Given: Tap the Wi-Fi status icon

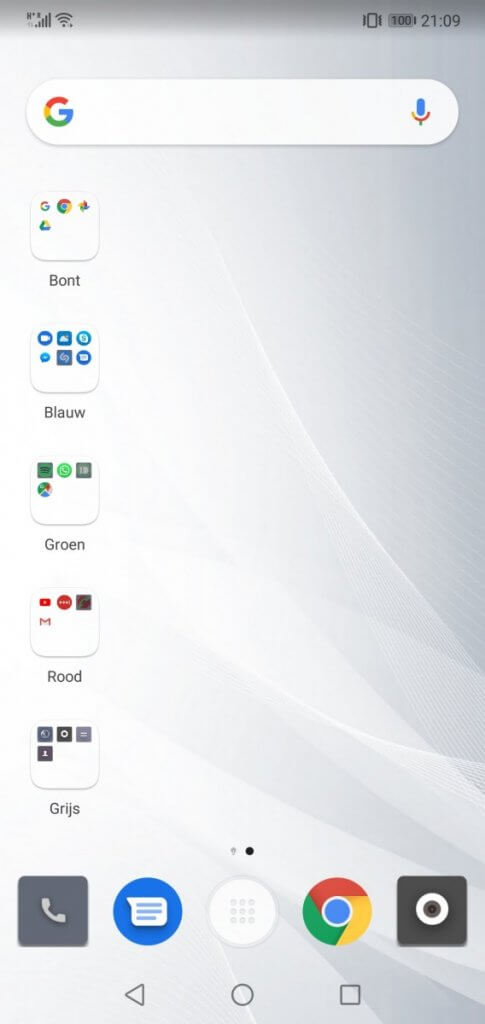Looking at the screenshot, I should click(x=64, y=20).
